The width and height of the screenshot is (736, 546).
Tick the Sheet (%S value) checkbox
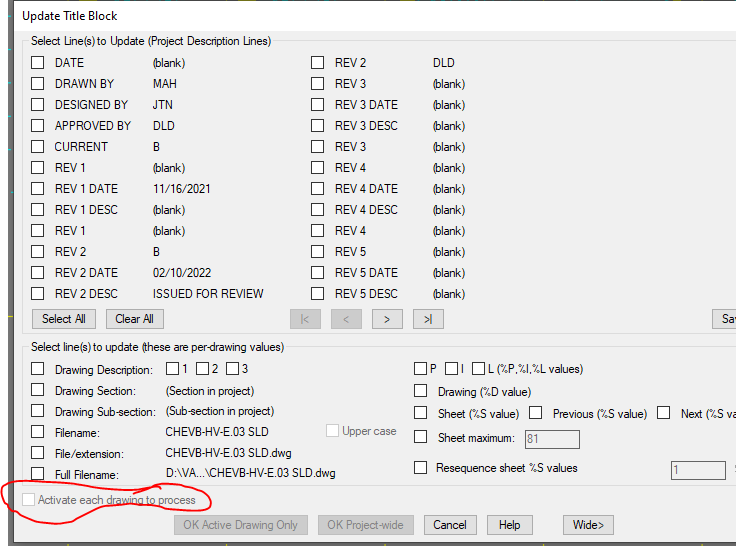(421, 413)
